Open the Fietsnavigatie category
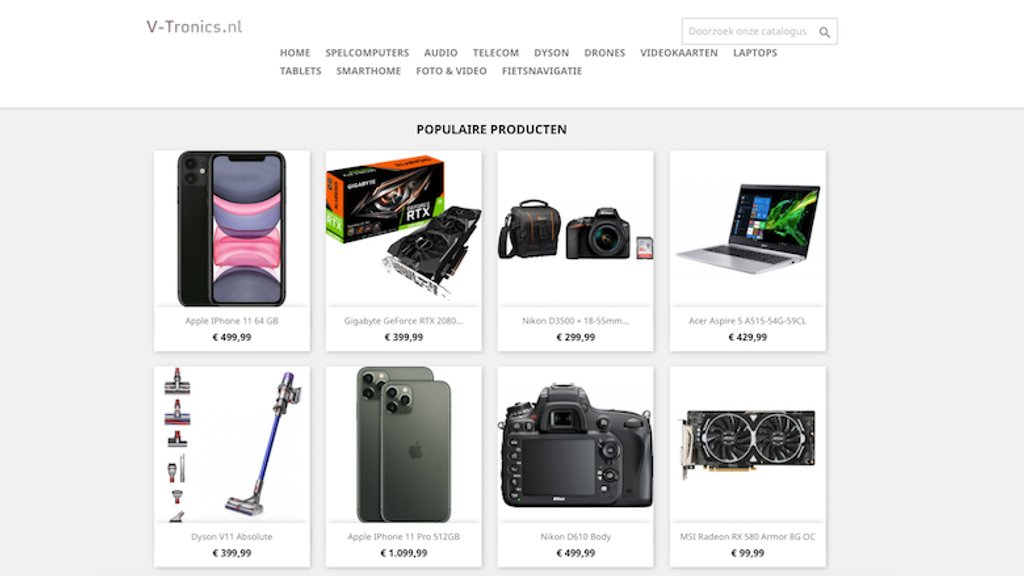Viewport: 1024px width, 576px height. (541, 71)
